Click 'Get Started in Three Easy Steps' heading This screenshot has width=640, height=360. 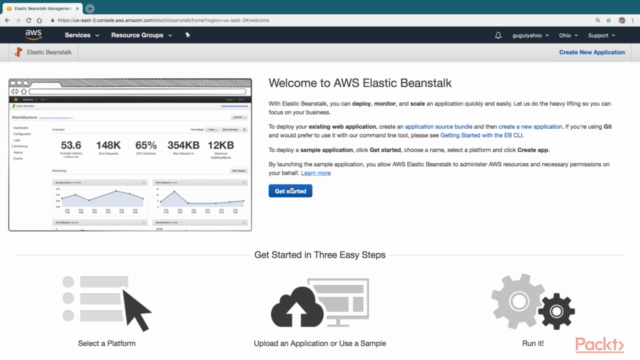click(x=320, y=255)
